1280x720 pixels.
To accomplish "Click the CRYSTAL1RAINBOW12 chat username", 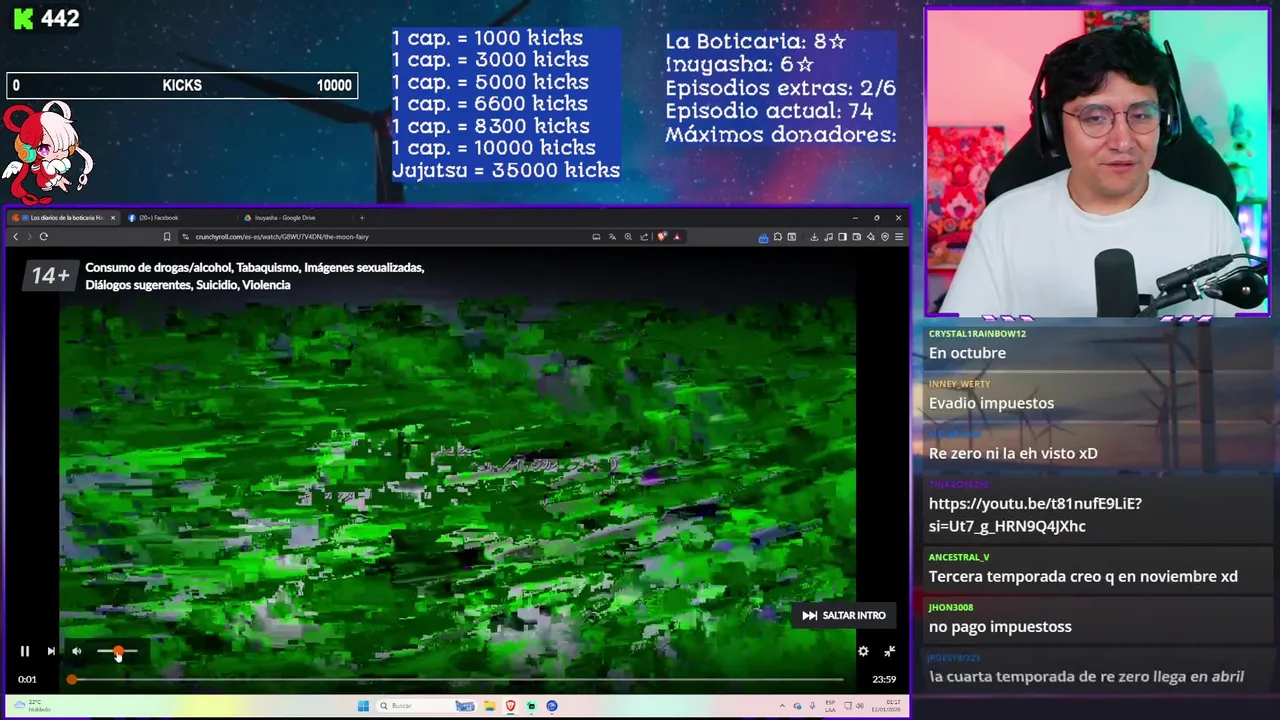I will click(977, 334).
